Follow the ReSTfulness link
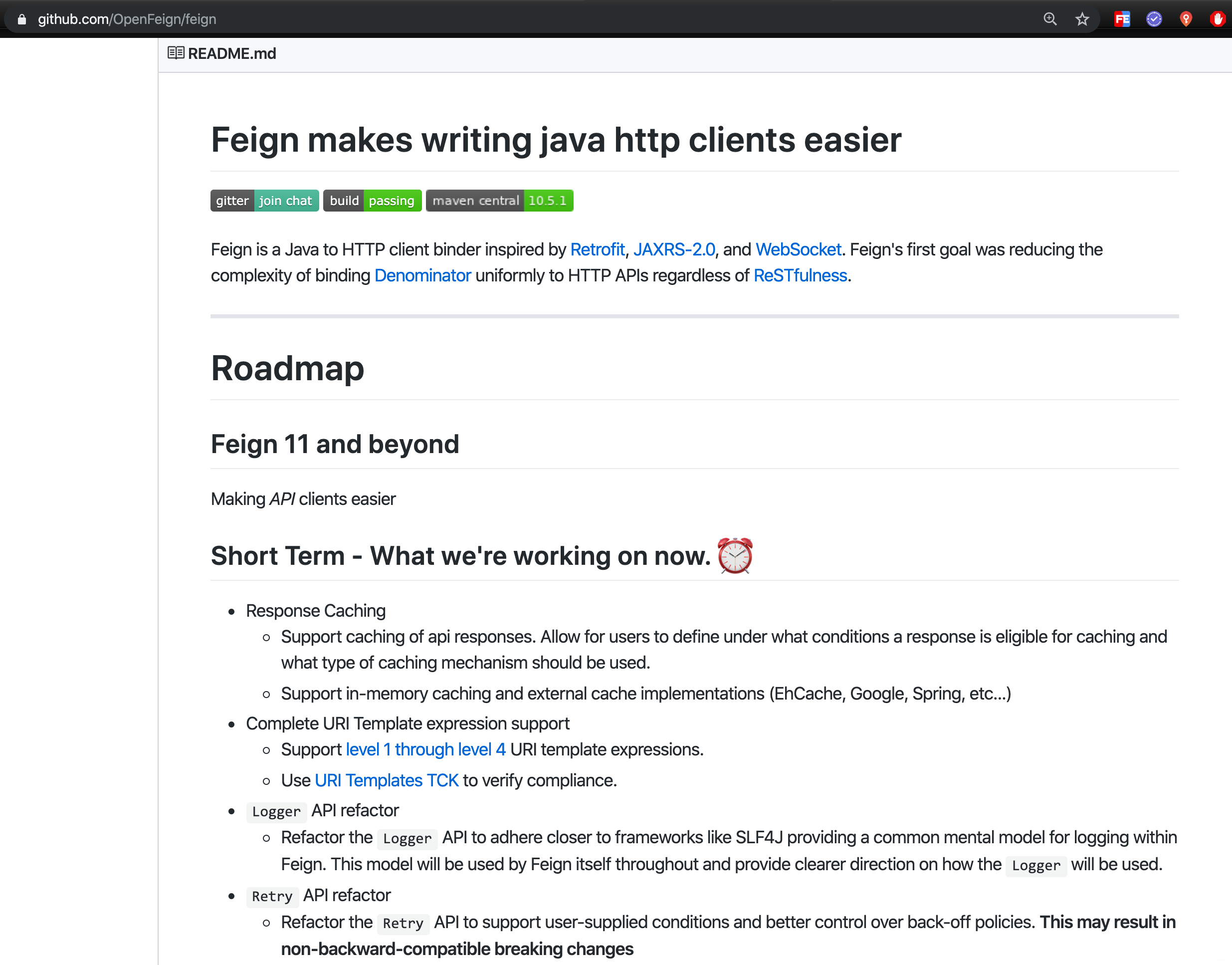Screen dimensions: 1232x965 coord(801,275)
